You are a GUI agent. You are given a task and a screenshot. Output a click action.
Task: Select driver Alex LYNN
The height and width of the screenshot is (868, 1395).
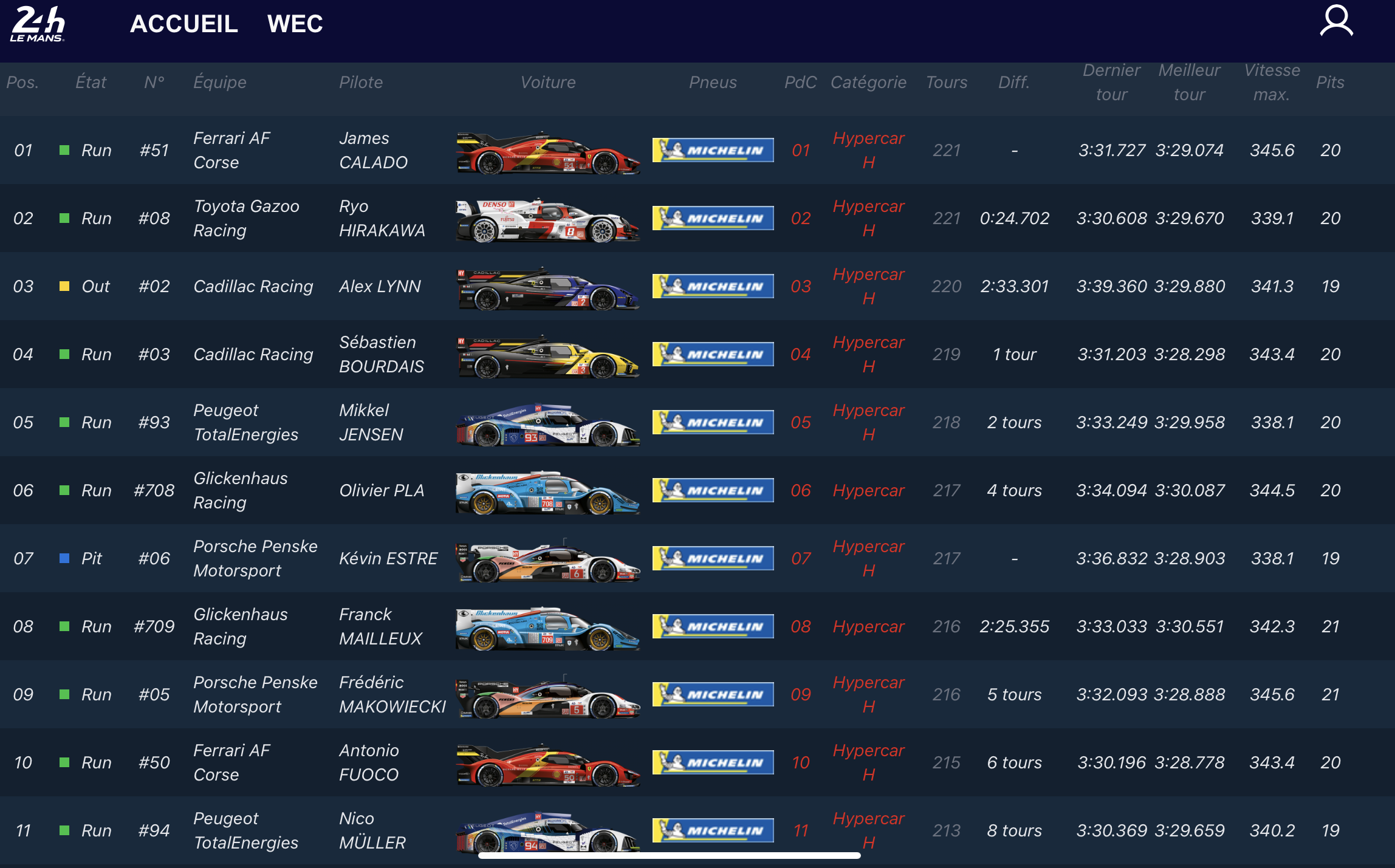click(x=380, y=286)
